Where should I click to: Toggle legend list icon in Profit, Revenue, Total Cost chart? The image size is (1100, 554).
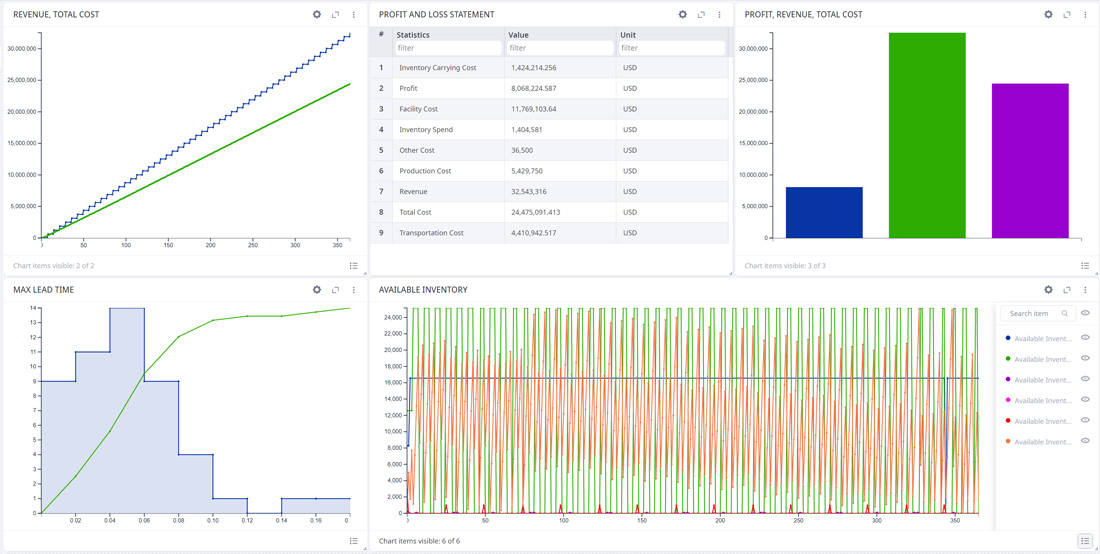(x=1085, y=266)
